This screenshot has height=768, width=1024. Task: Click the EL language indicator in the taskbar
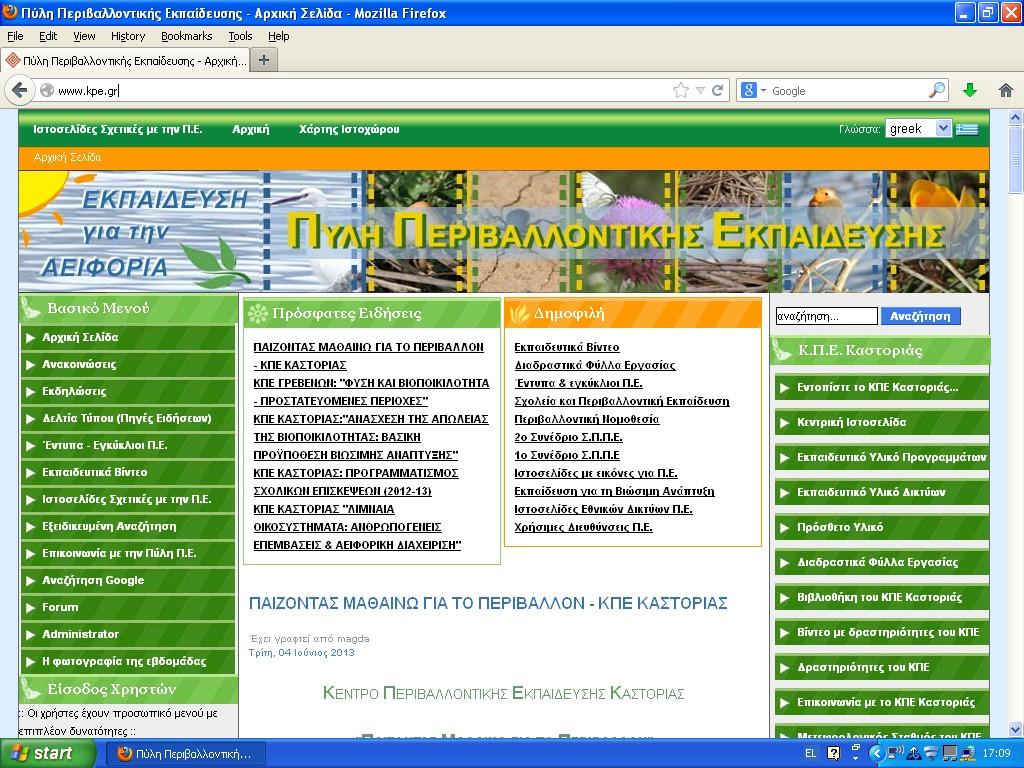[x=810, y=754]
